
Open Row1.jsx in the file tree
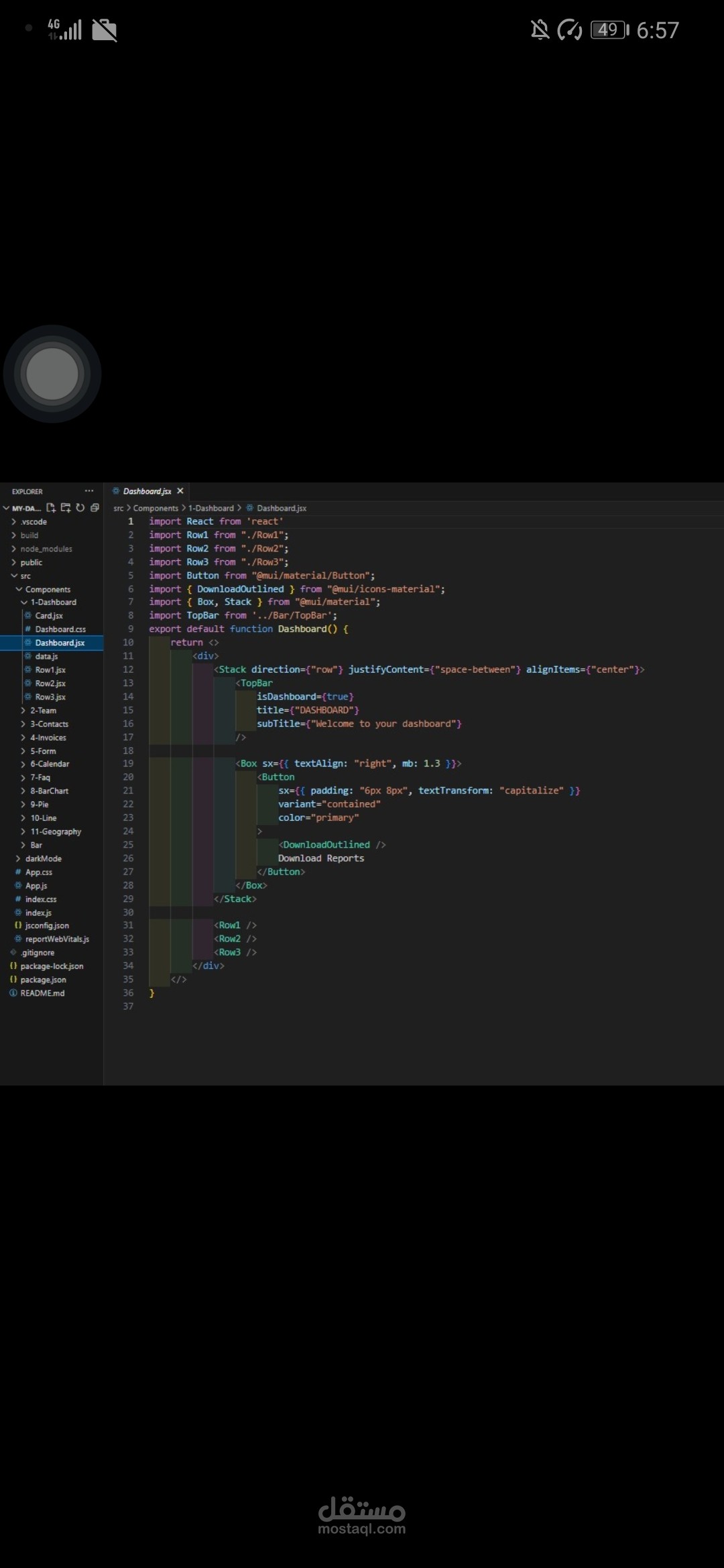50,670
